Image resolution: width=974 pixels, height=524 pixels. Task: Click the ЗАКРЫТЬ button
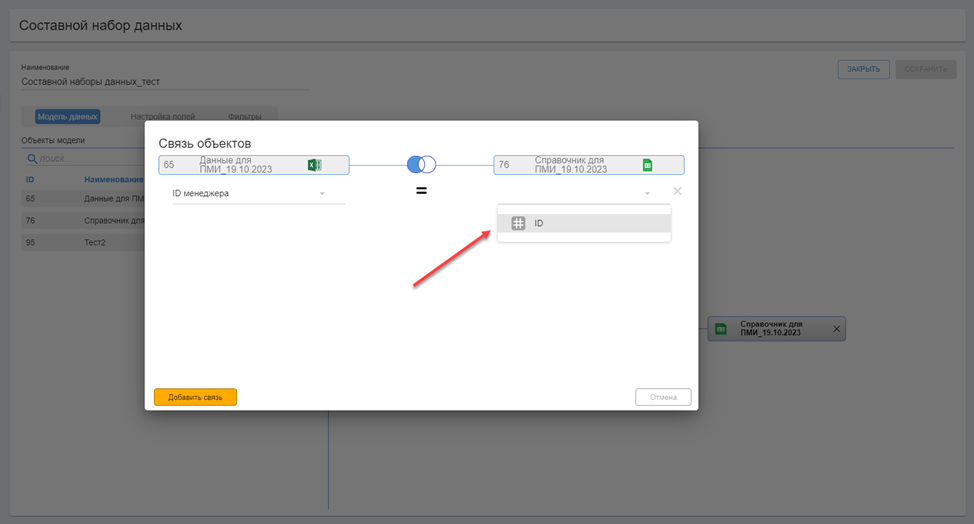(863, 69)
